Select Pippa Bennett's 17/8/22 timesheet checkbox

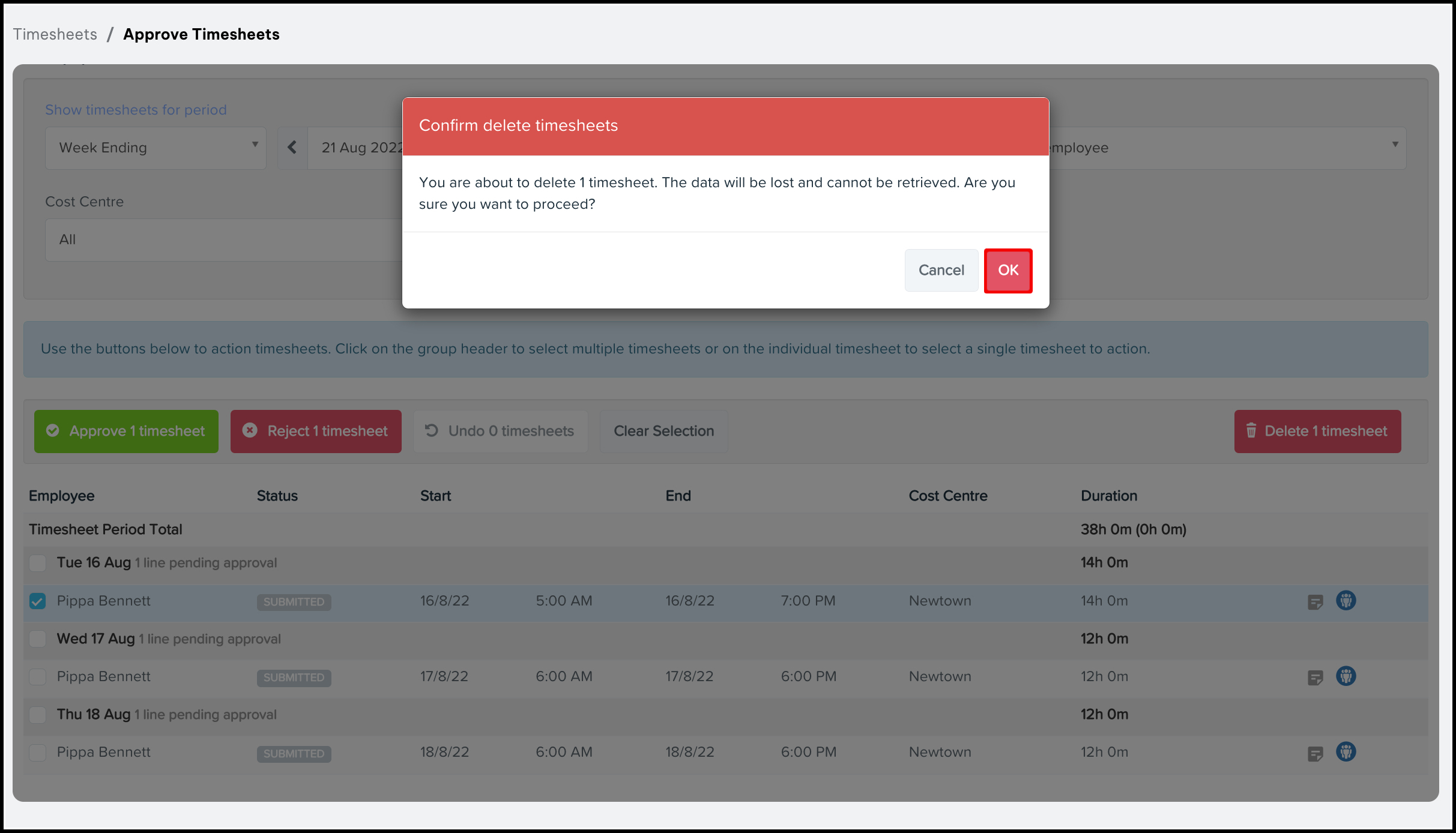[x=38, y=676]
